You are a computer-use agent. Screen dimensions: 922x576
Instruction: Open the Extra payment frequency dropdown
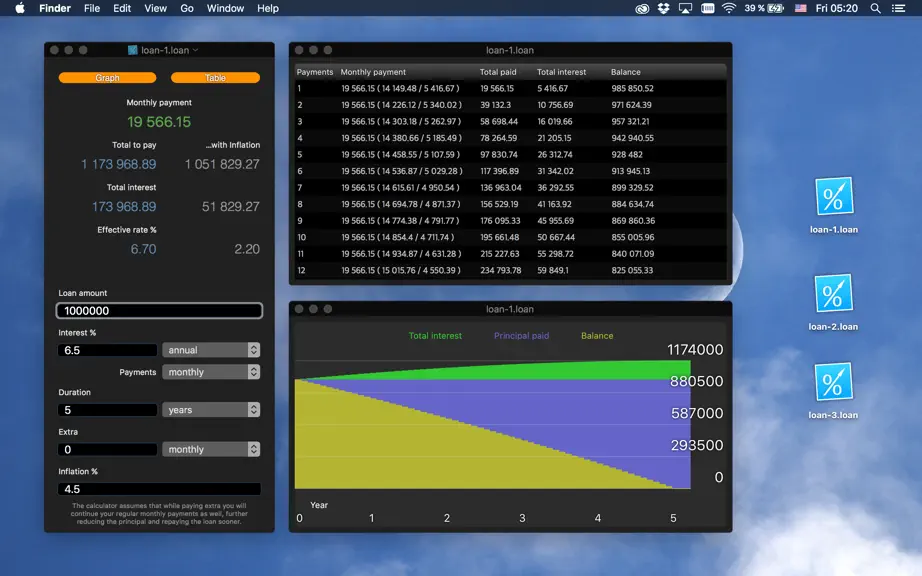pyautogui.click(x=211, y=449)
